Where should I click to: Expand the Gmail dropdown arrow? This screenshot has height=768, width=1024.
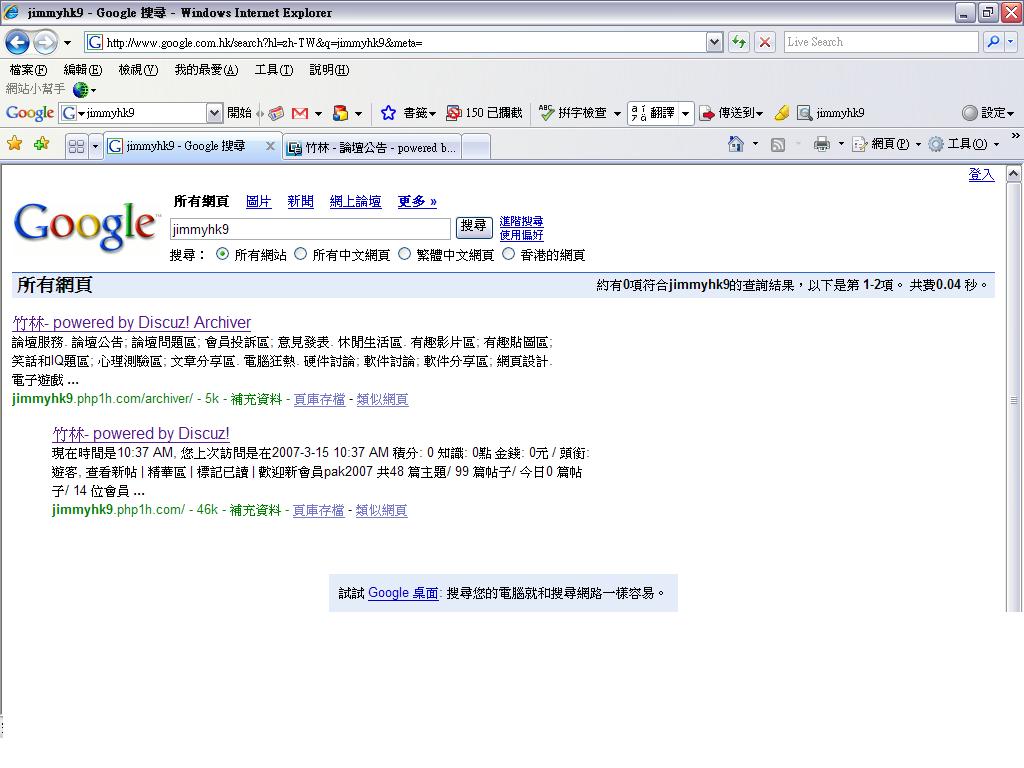[319, 114]
